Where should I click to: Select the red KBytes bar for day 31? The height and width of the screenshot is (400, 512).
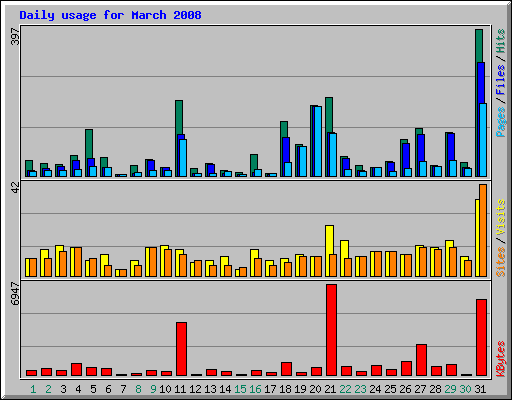(481, 338)
